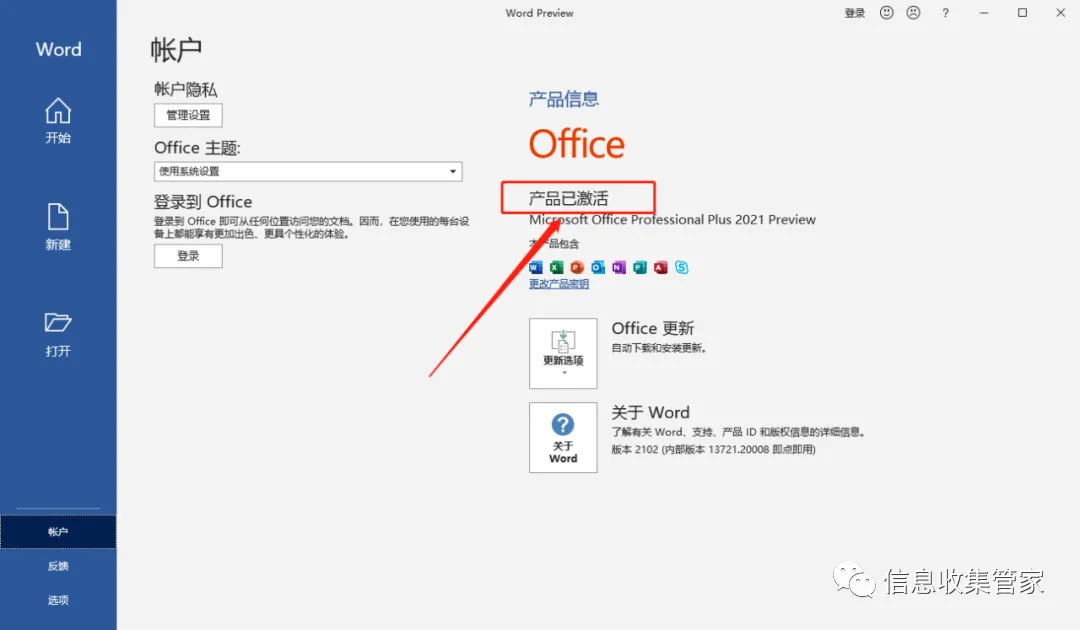Click the Office 更新 heading

pos(653,328)
